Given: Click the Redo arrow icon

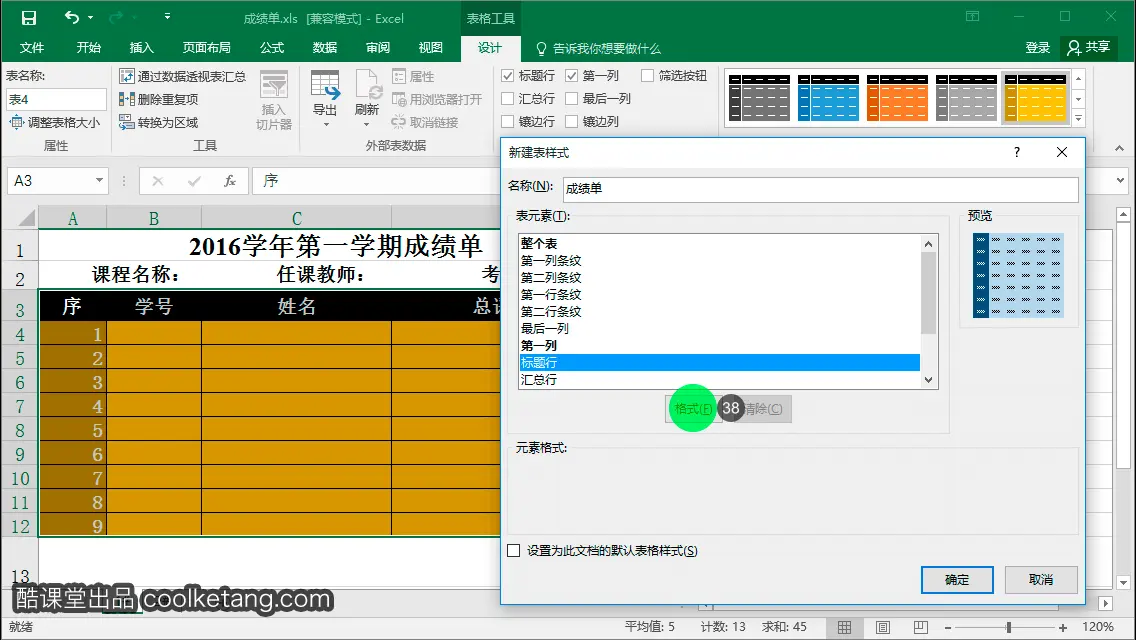Looking at the screenshot, I should coord(116,17).
